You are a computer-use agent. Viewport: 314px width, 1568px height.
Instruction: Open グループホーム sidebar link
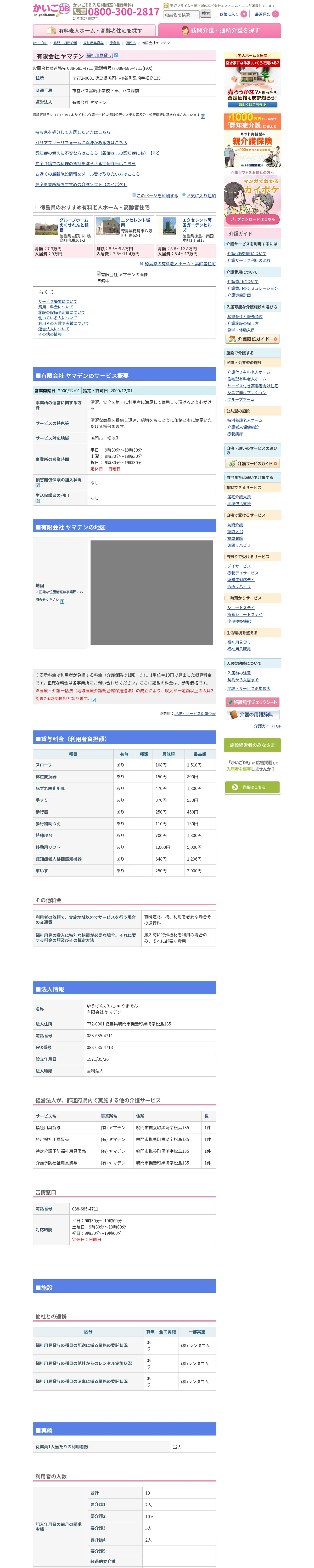click(241, 399)
